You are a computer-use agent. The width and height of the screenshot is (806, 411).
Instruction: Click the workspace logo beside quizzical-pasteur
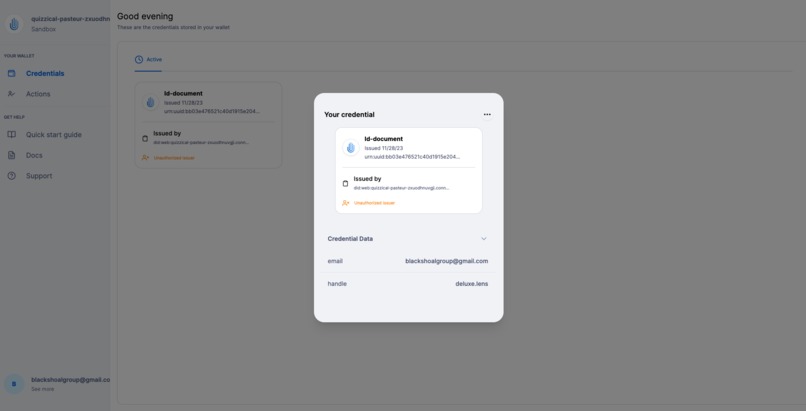[x=14, y=24]
